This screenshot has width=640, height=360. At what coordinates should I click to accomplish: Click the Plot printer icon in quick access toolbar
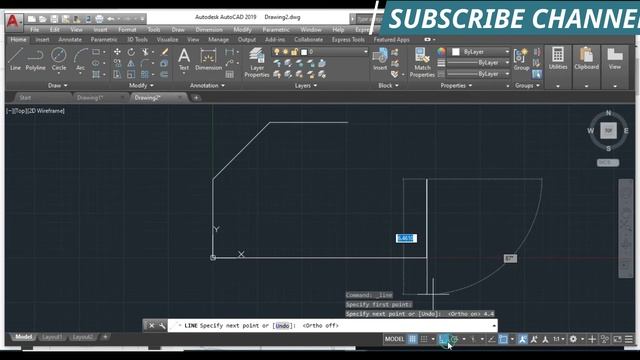tap(99, 19)
